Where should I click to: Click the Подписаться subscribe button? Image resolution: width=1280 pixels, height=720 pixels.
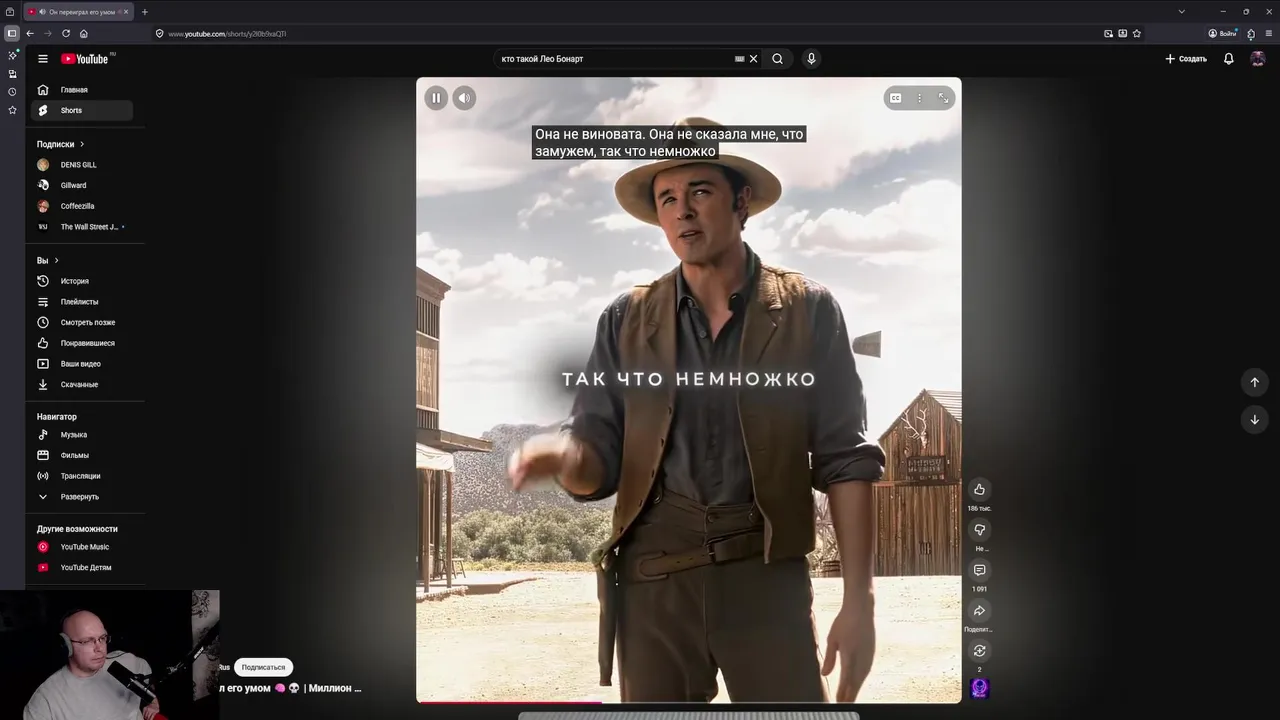pyautogui.click(x=263, y=667)
